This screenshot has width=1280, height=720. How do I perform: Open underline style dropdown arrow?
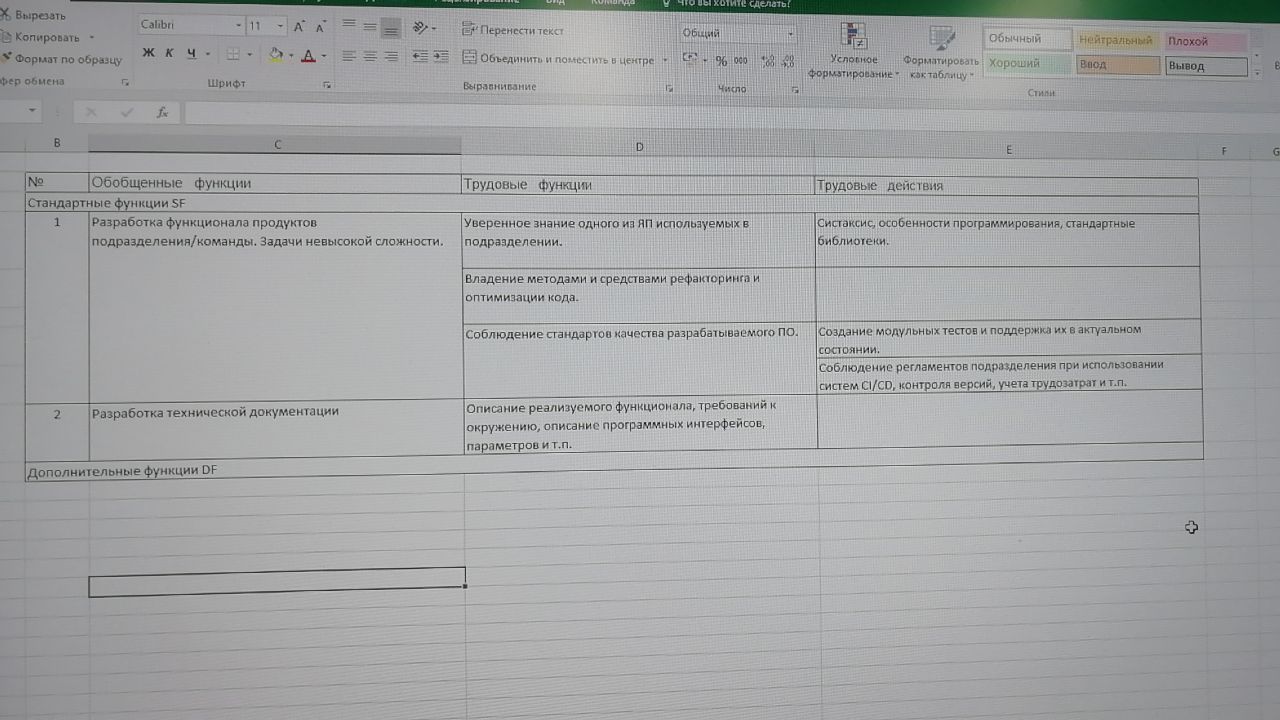click(x=207, y=54)
